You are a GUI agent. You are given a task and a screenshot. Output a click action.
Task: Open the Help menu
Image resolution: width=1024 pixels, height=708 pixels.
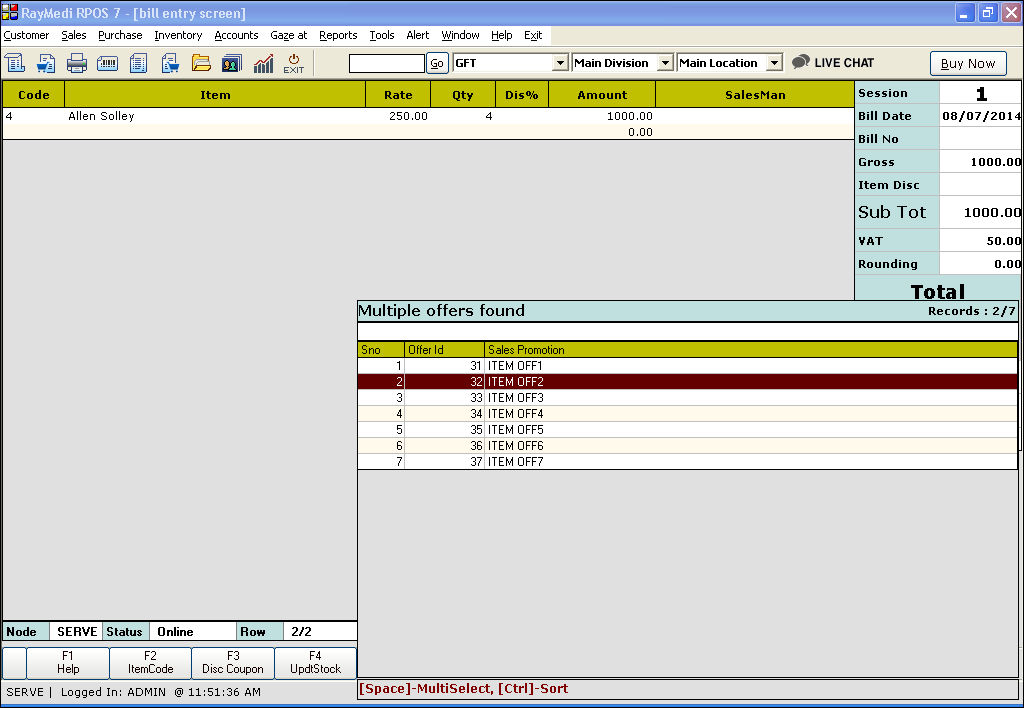(x=502, y=35)
